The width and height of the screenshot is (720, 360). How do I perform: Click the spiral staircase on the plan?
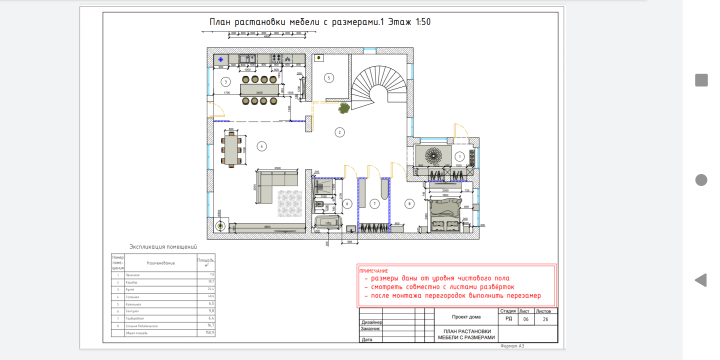coord(379,88)
